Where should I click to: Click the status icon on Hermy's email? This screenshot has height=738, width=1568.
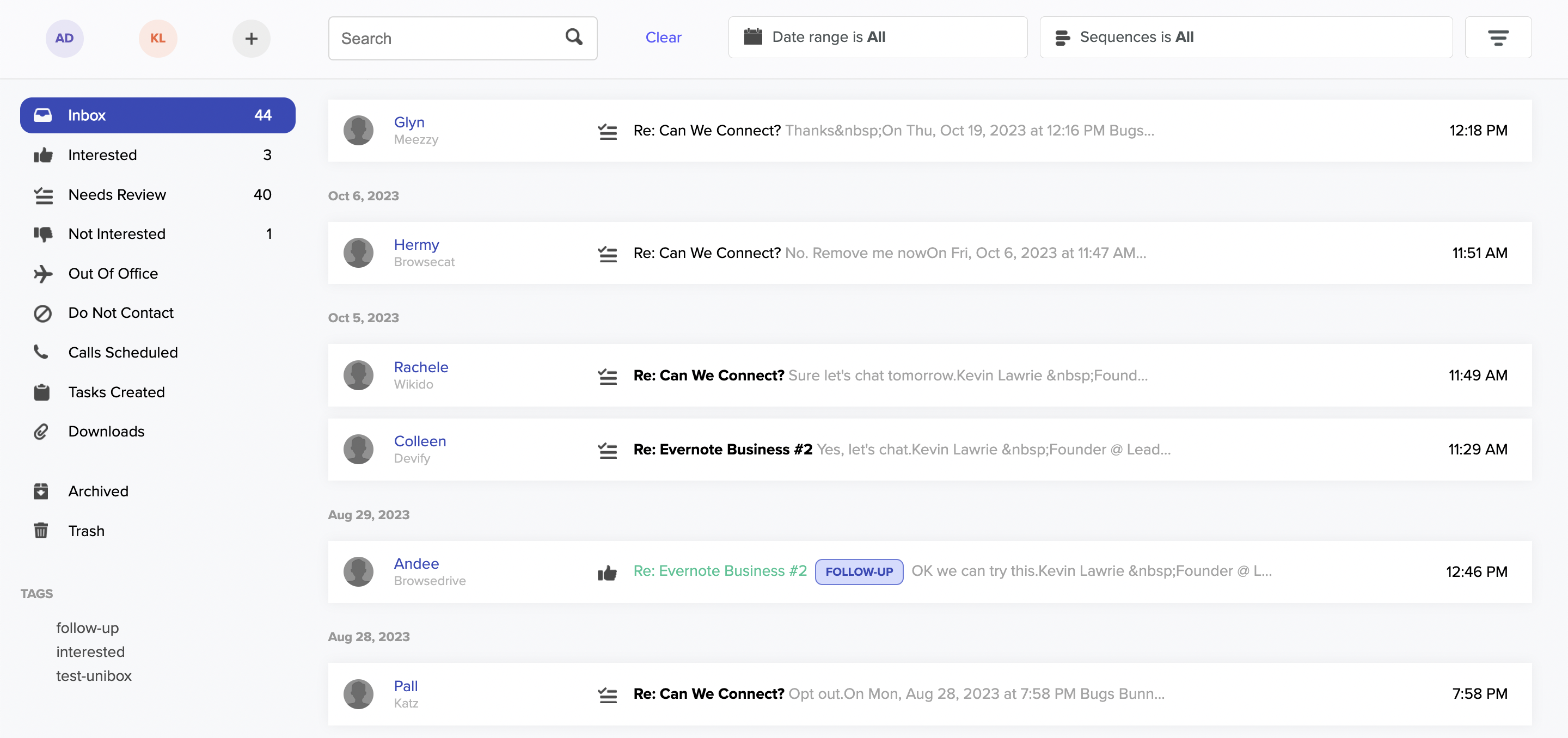607,253
